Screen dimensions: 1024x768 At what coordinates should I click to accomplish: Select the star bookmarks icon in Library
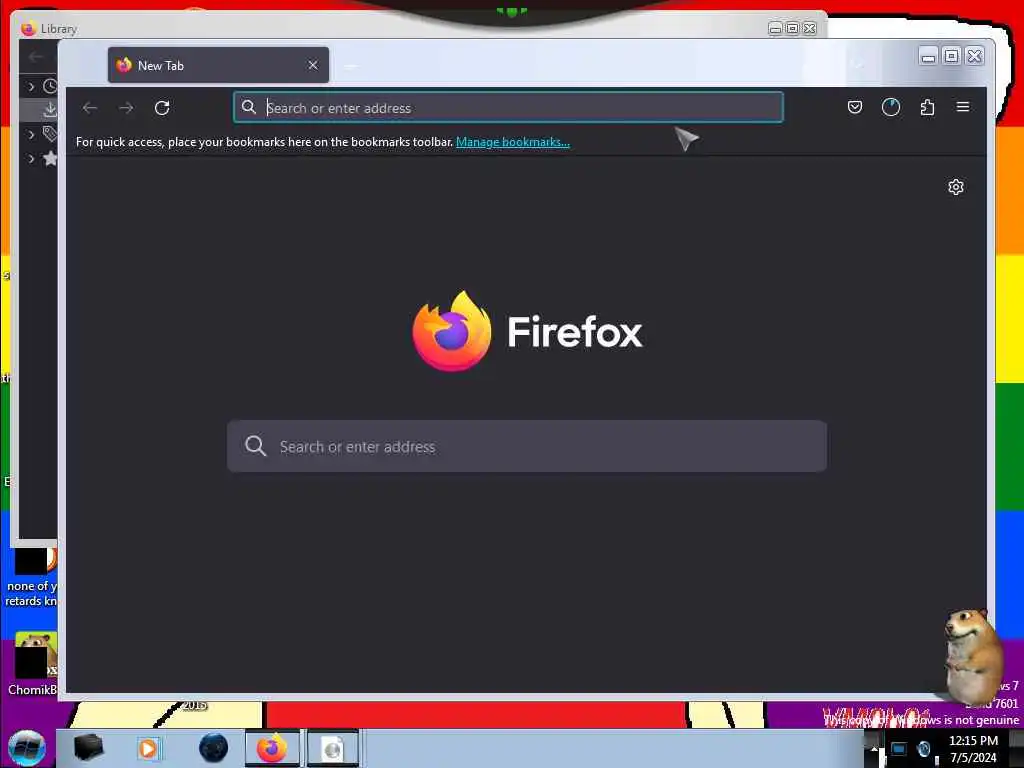(50, 158)
